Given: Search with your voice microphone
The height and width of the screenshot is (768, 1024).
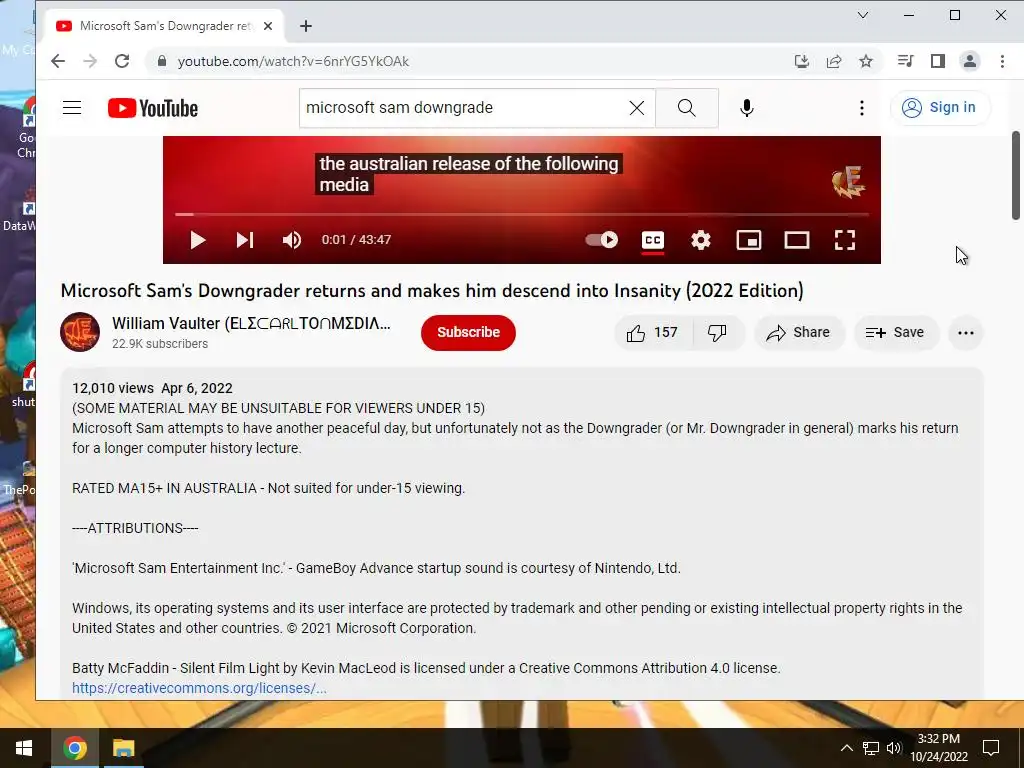Looking at the screenshot, I should (x=747, y=108).
